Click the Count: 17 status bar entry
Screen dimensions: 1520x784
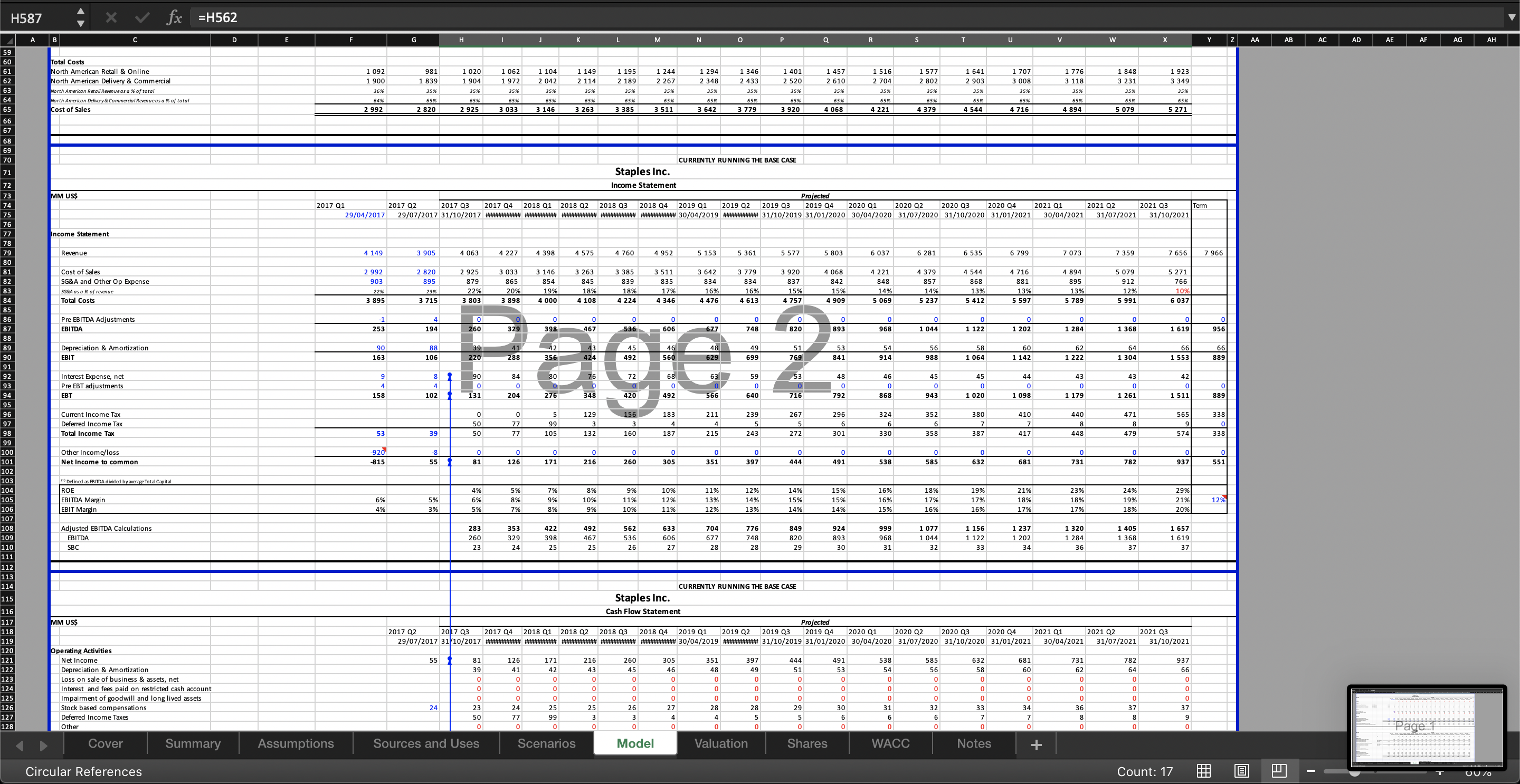[1145, 772]
